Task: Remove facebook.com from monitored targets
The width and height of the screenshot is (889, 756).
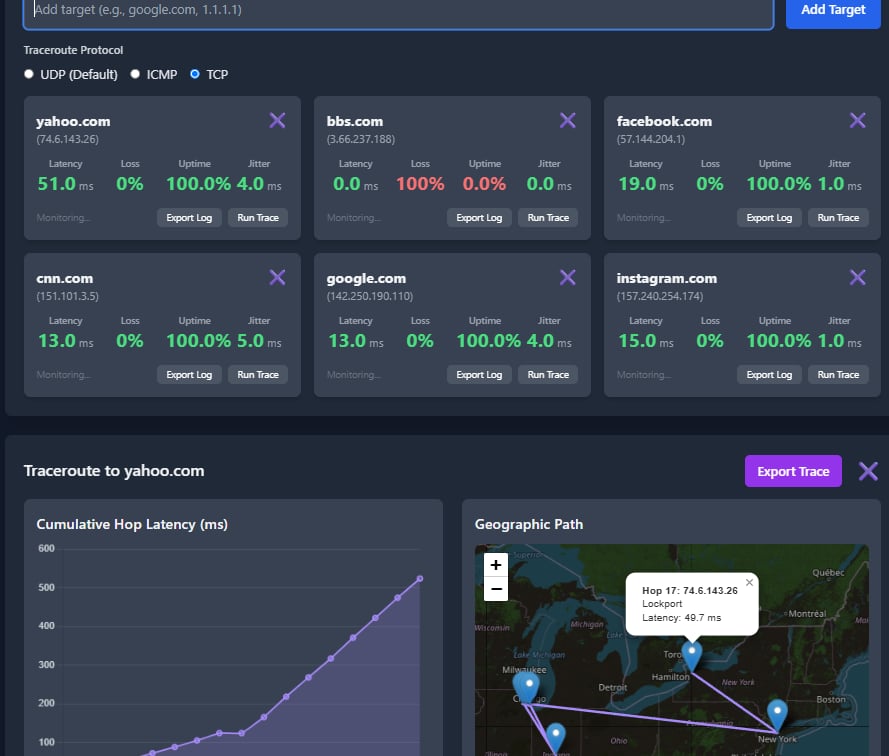Action: coord(857,119)
